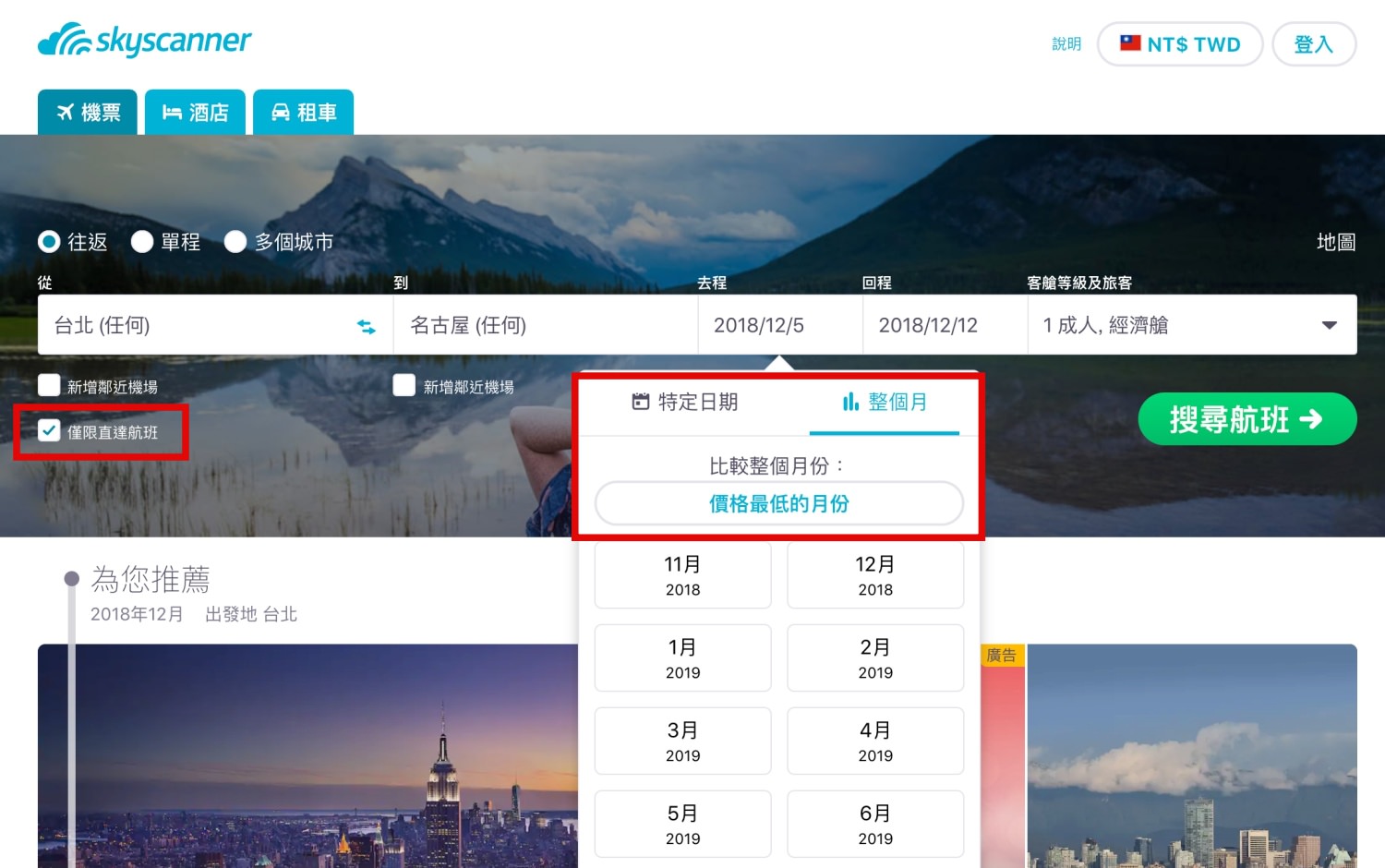Select the 多個城市 multi-city radio option
This screenshot has width=1385, height=868.
235,242
